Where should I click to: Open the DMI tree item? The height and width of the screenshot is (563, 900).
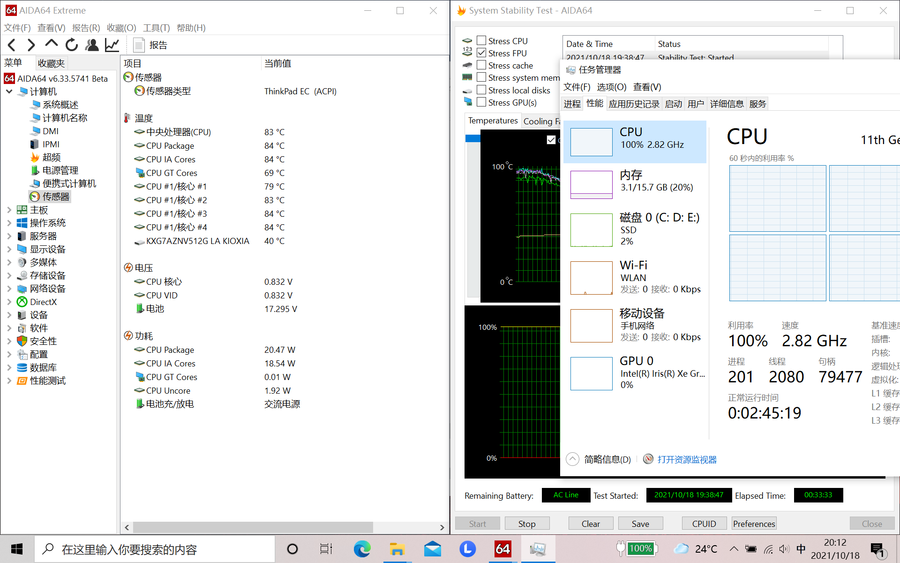point(51,131)
